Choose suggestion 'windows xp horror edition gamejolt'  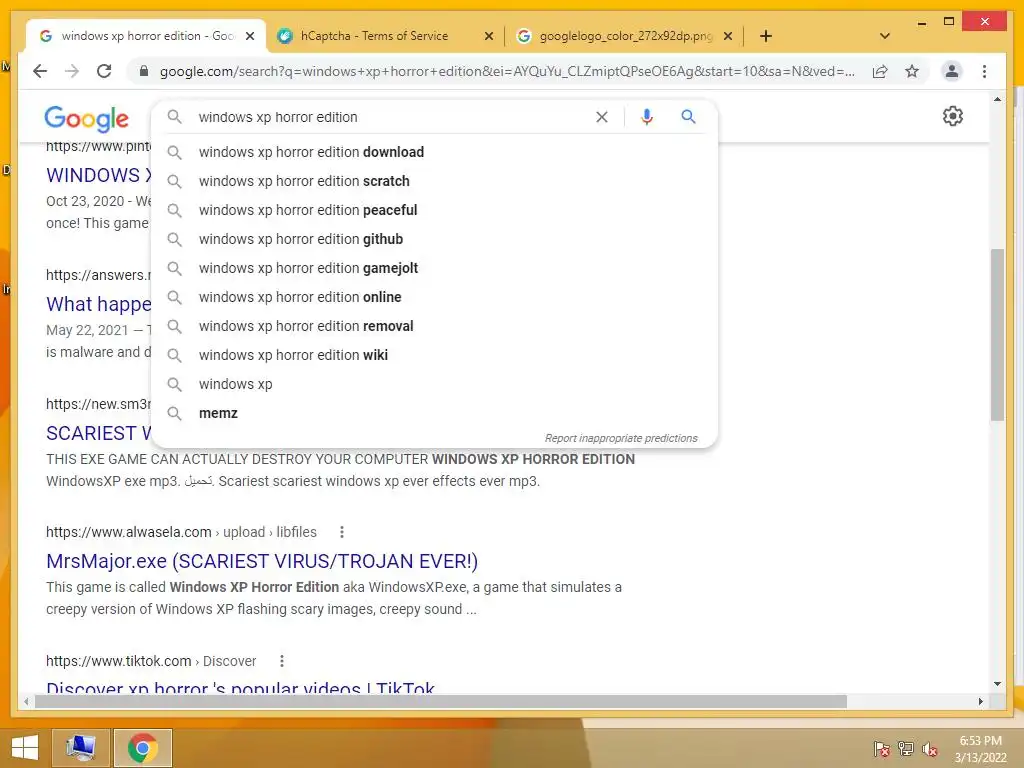coord(434,268)
